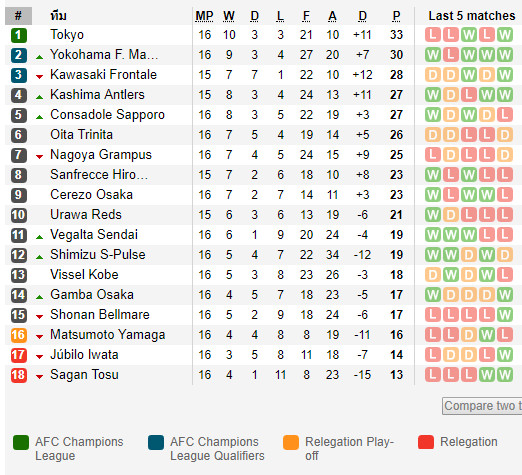Click the Compare two teams button
Viewport: 522px width, 475px height.
point(482,406)
